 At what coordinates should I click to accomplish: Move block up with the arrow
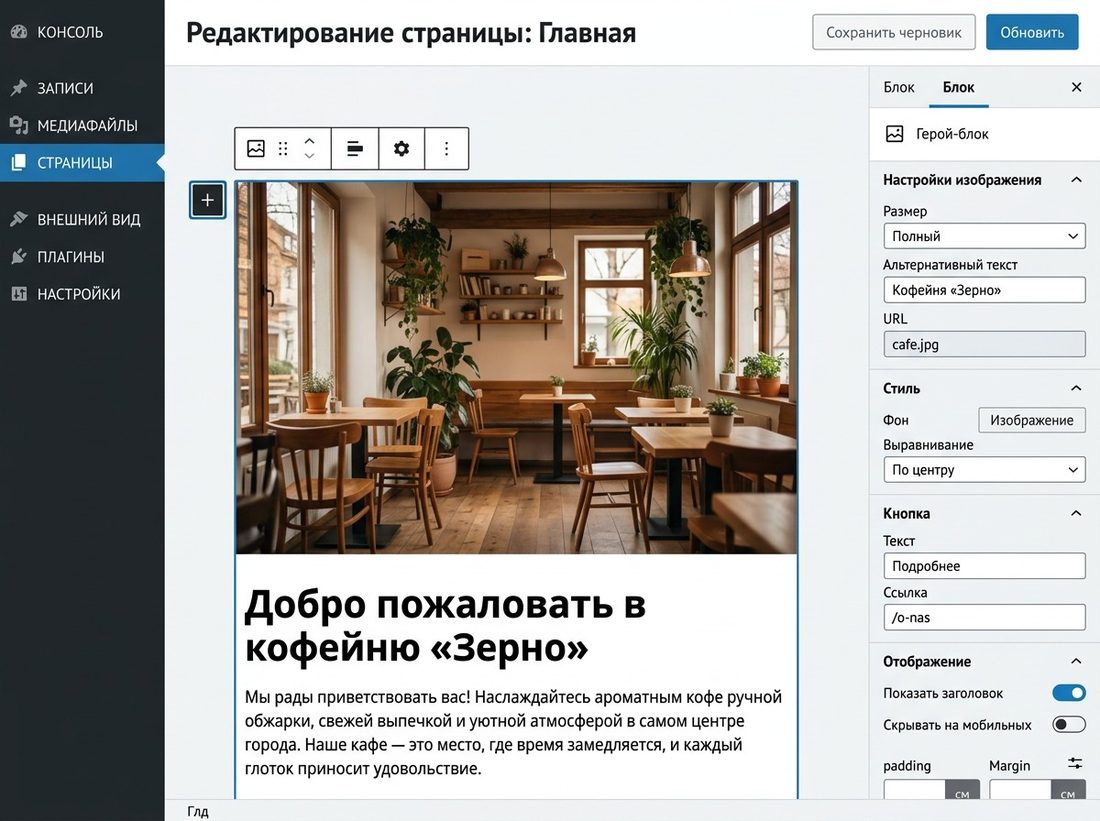coord(309,140)
